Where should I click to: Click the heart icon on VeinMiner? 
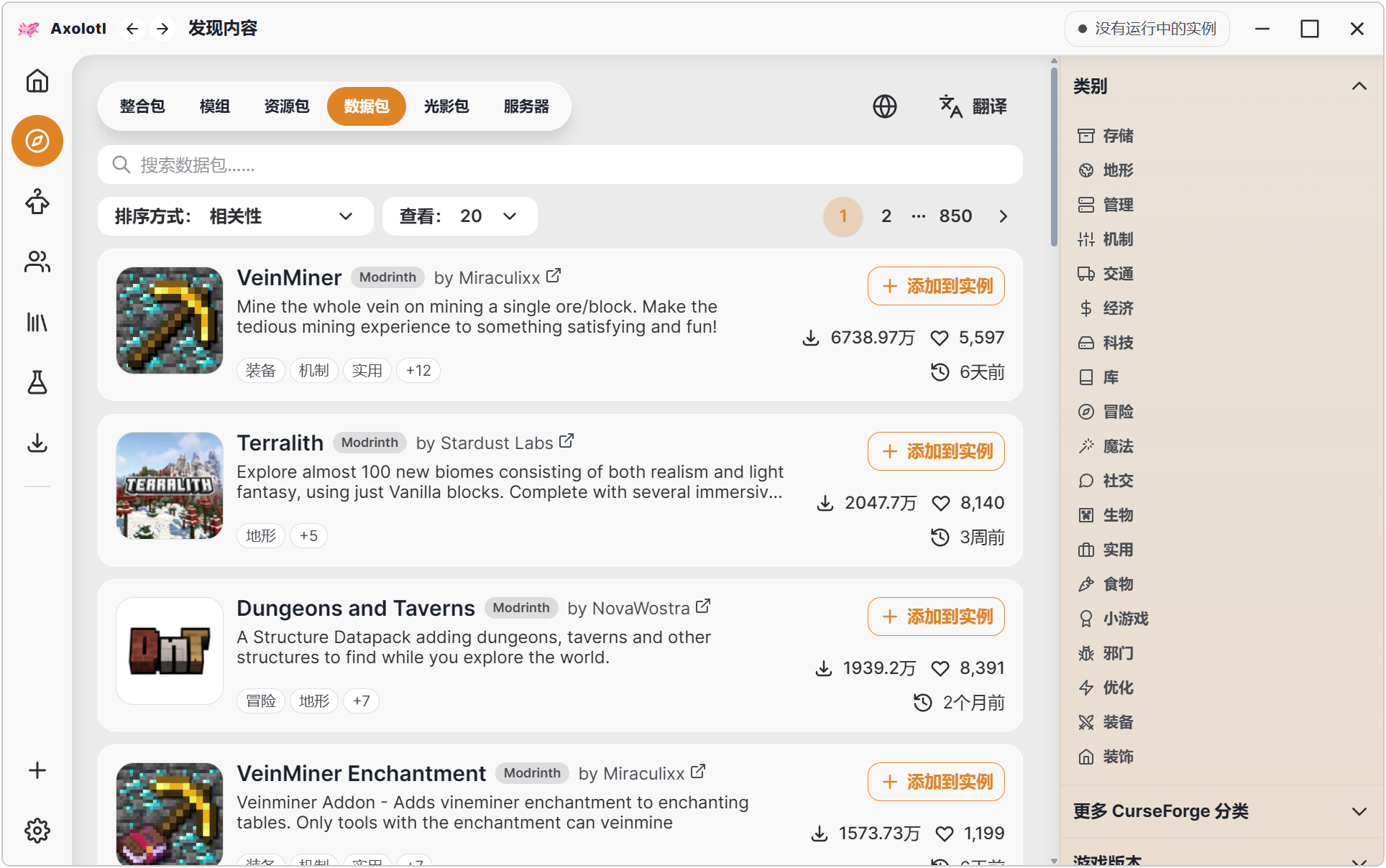point(940,338)
